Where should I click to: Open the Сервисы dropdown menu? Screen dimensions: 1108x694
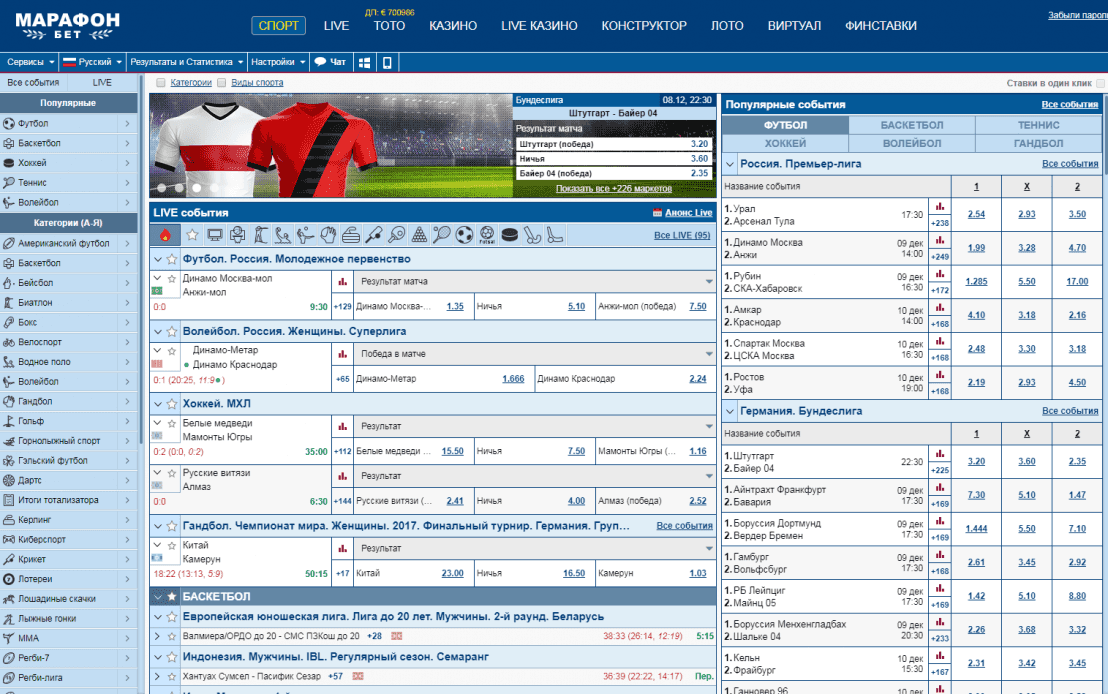click(30, 62)
